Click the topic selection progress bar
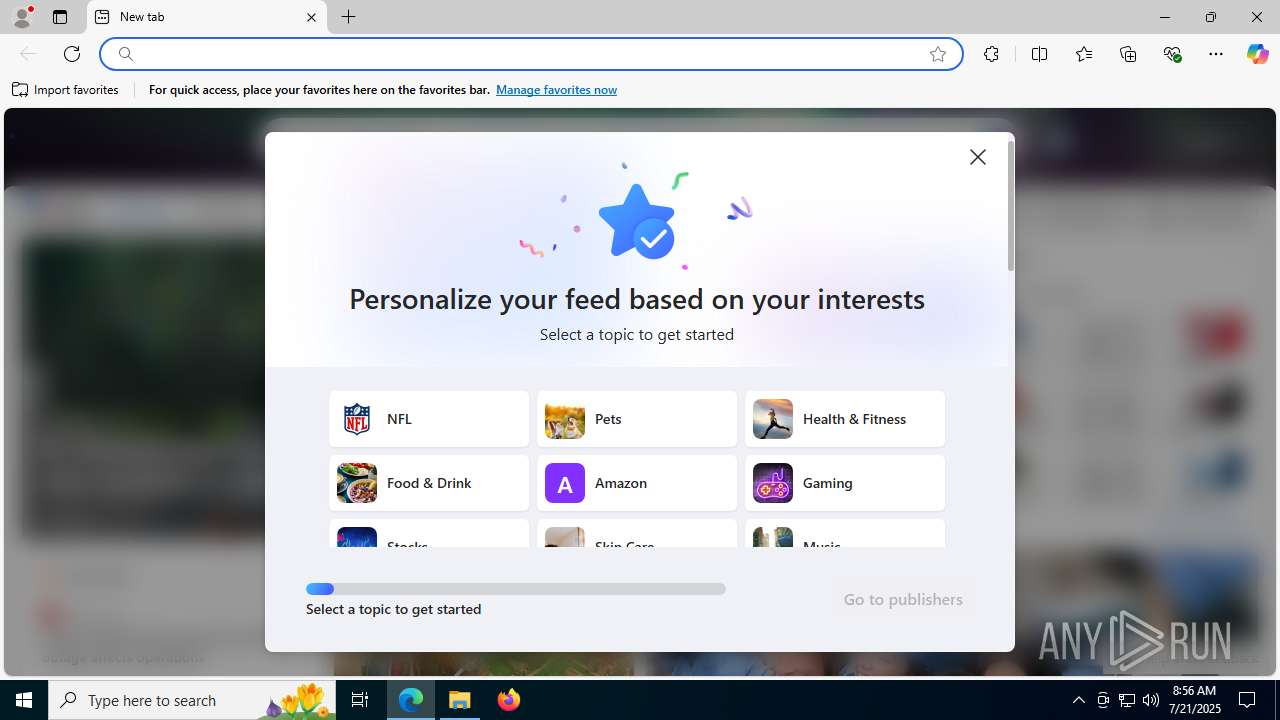Screen dimensions: 1280x720 (516, 589)
